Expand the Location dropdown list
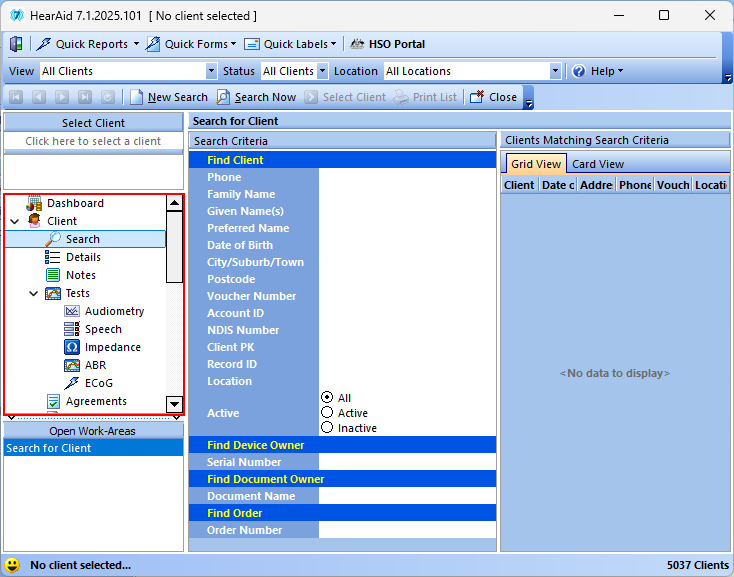 [x=555, y=71]
